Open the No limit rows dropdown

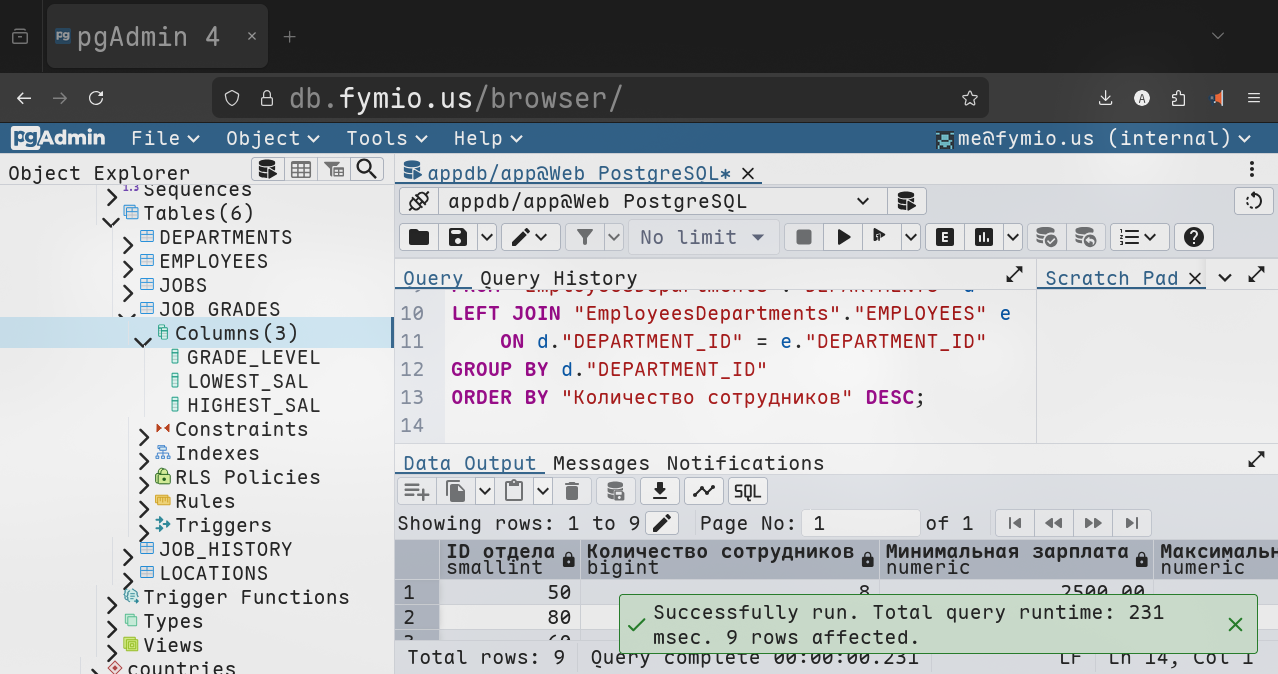(703, 237)
